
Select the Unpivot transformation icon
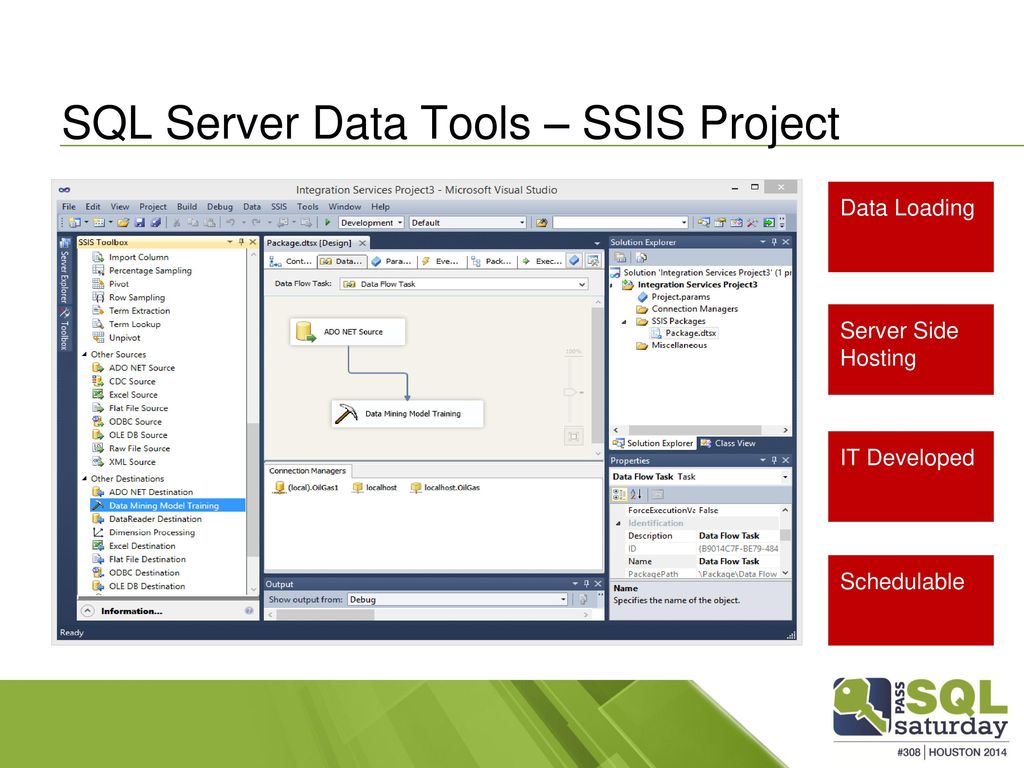click(98, 338)
